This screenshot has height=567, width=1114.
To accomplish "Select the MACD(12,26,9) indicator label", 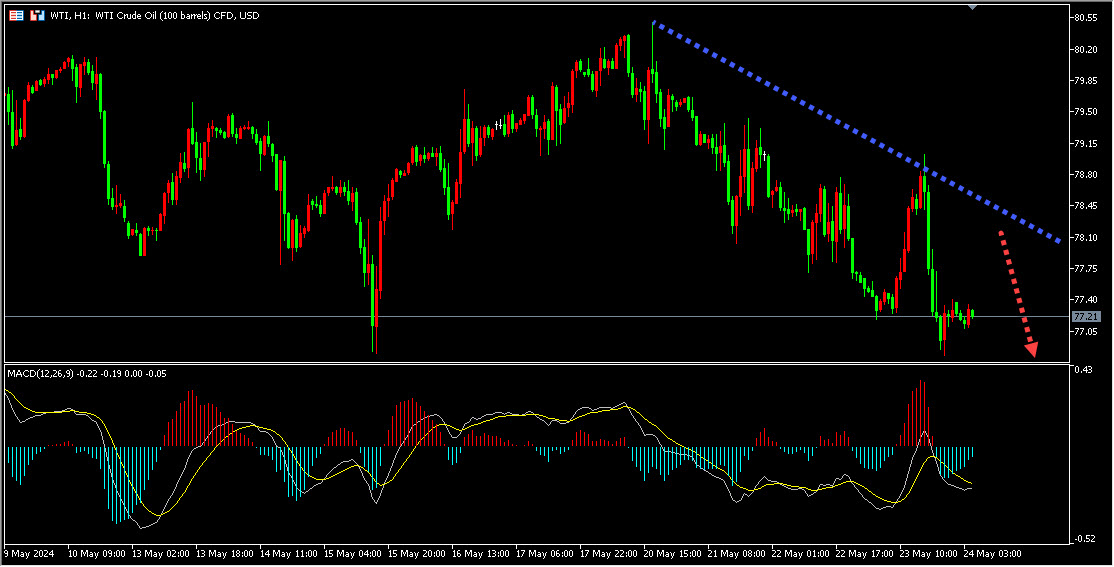I will click(x=40, y=374).
